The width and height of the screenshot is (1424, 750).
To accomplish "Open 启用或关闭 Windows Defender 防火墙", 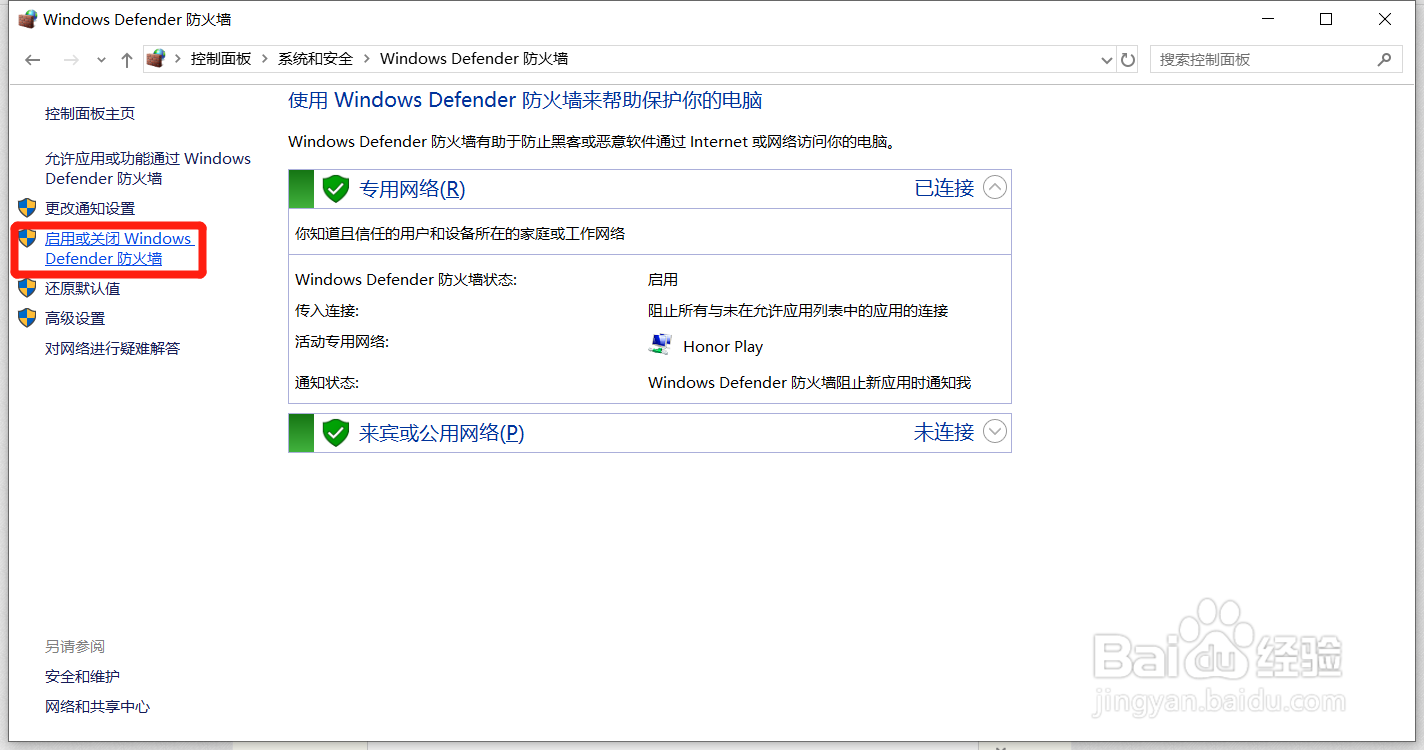I will pos(118,249).
